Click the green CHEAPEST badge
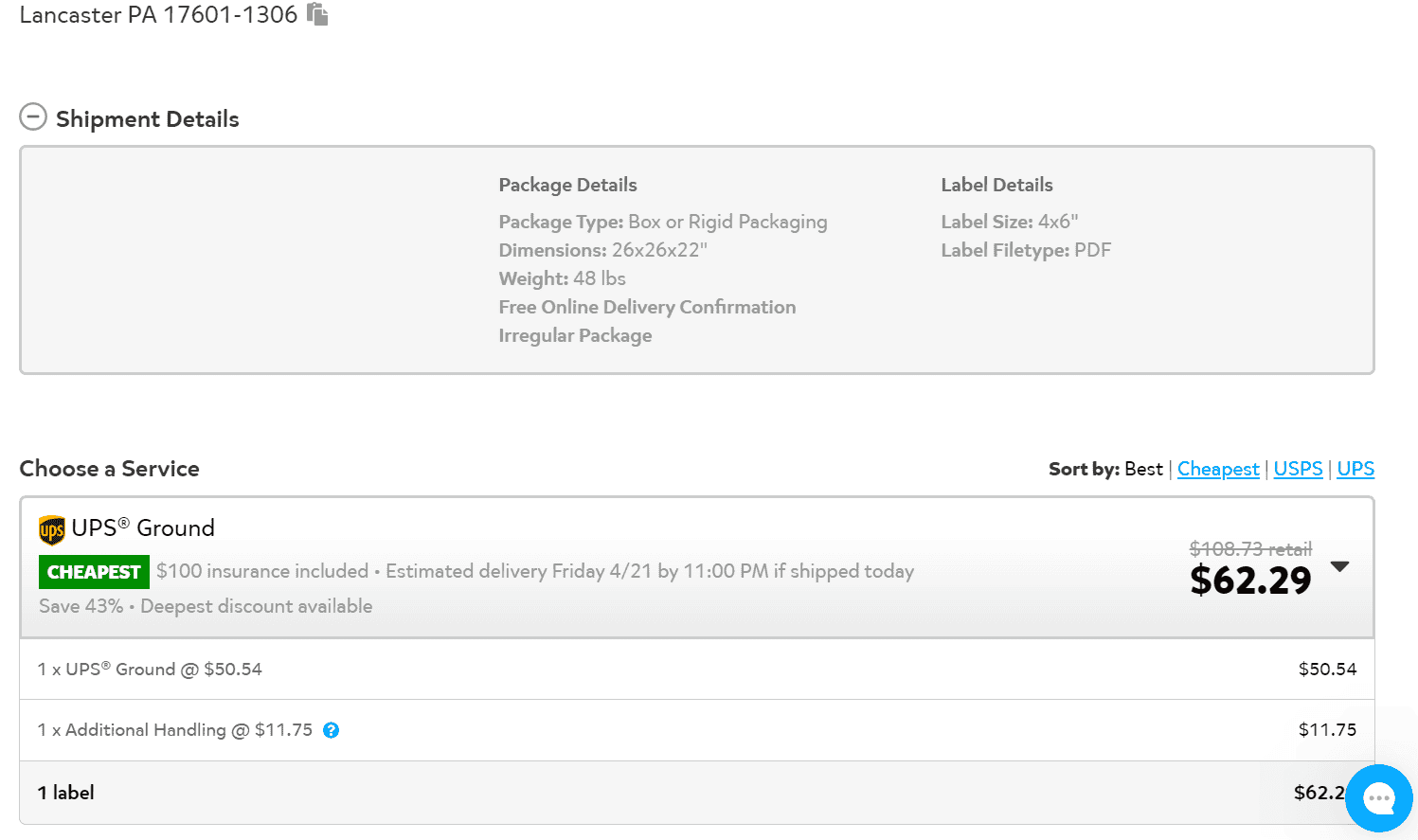Image resolution: width=1418 pixels, height=840 pixels. pos(94,572)
